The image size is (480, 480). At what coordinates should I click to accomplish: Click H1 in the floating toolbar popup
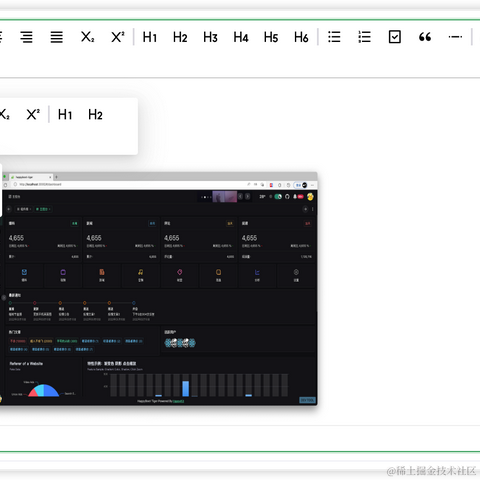click(65, 115)
